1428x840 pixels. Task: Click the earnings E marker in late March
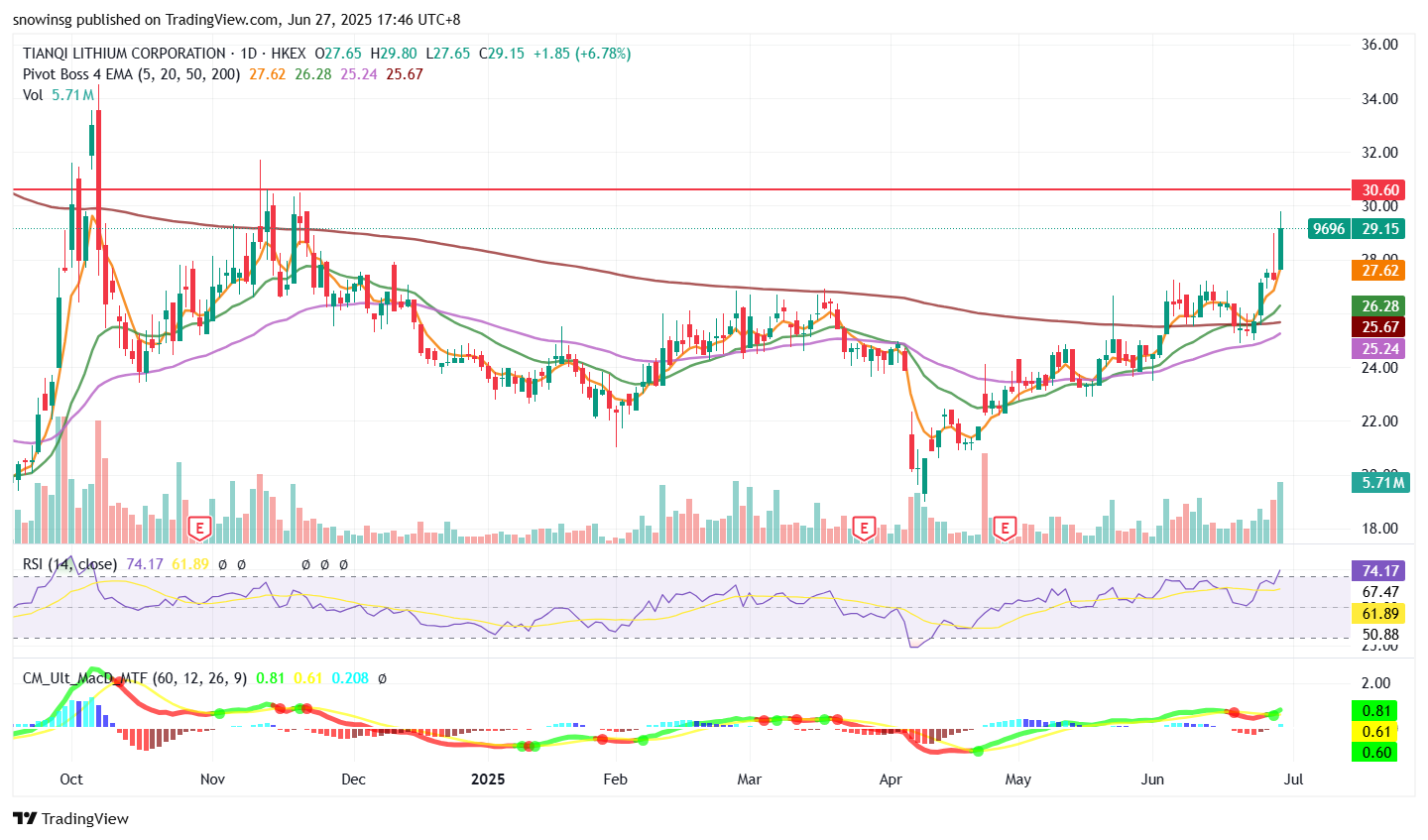coord(864,527)
